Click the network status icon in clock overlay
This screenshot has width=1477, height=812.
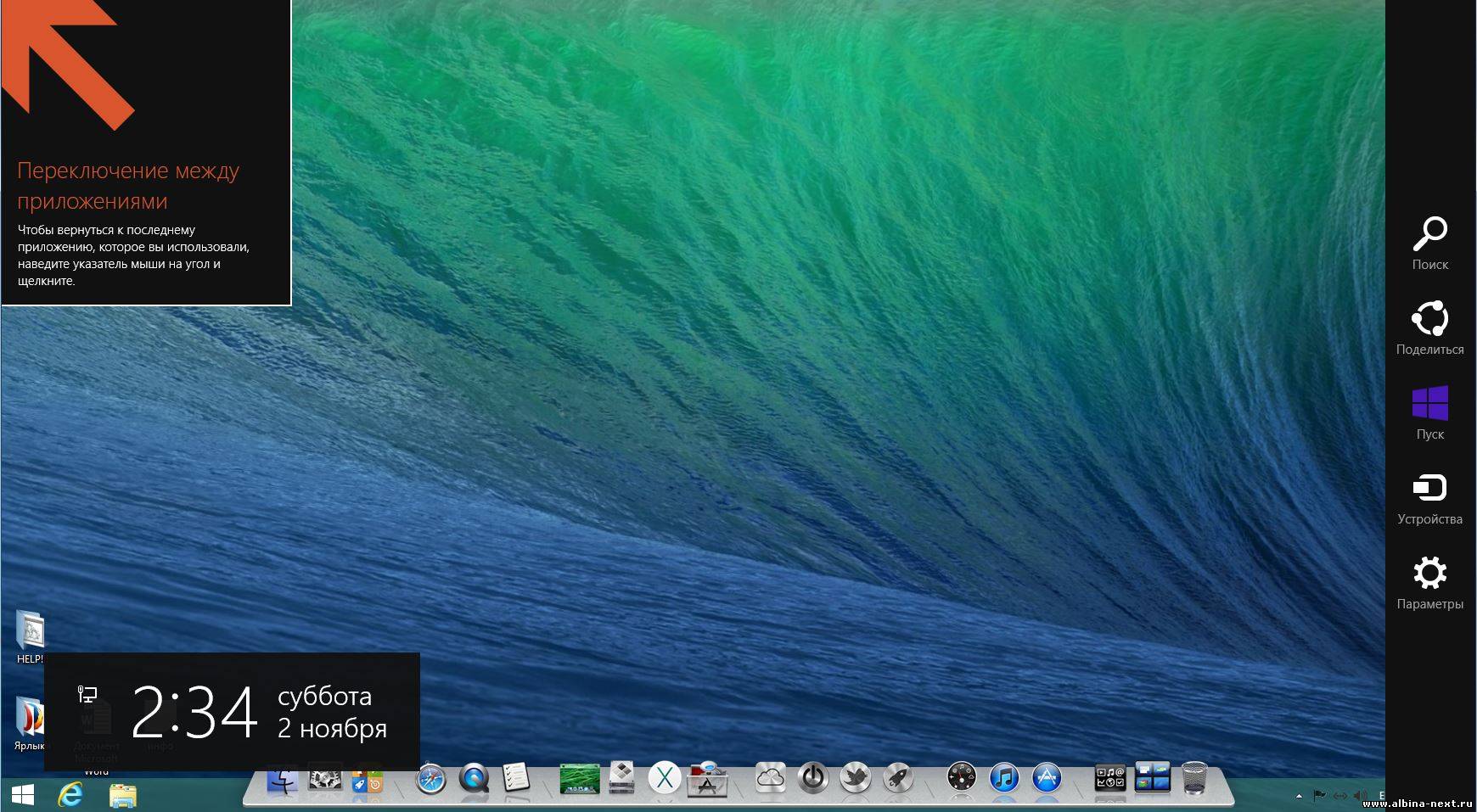click(x=87, y=695)
